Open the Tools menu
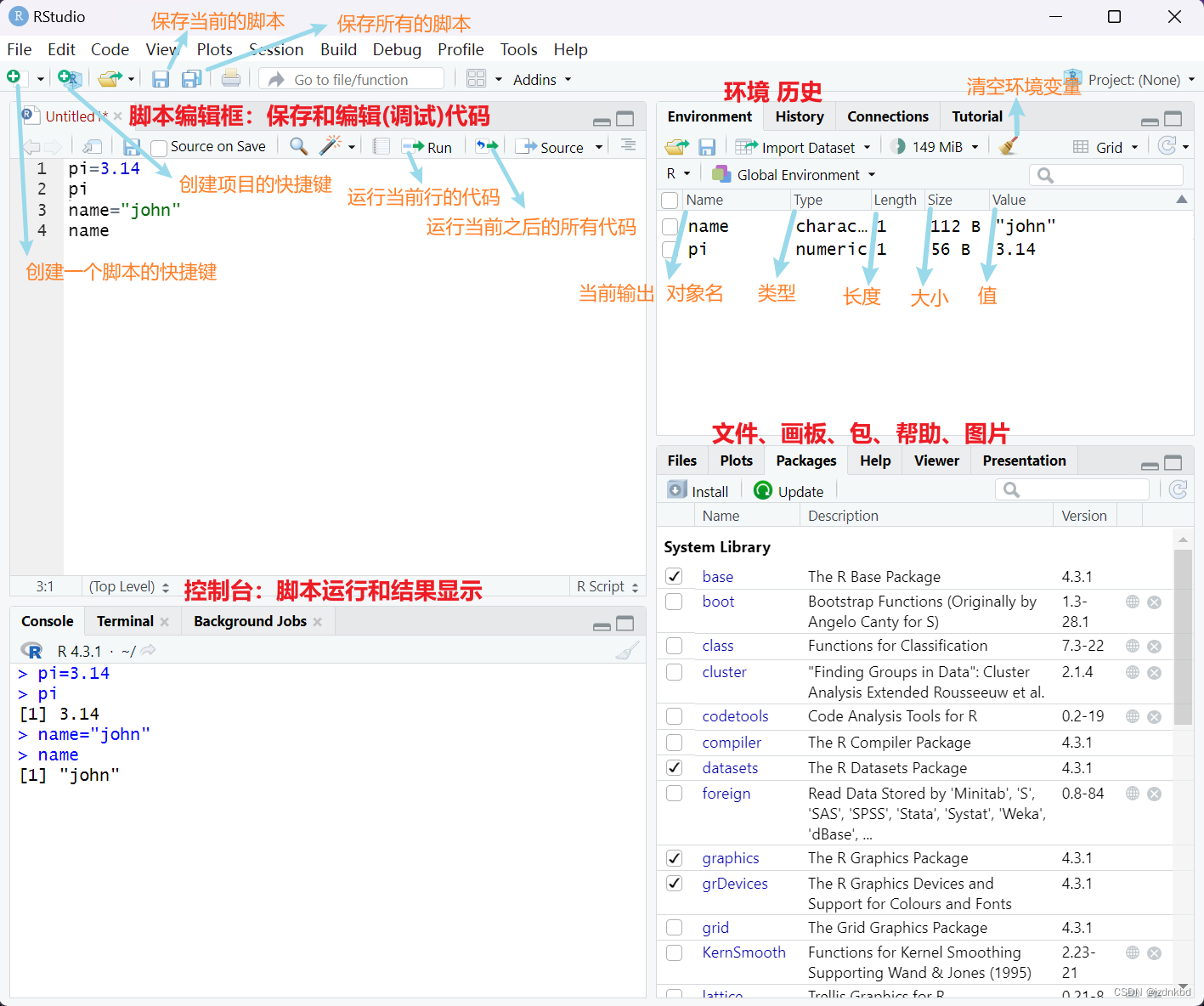Viewport: 1204px width, 1006px height. [x=518, y=49]
